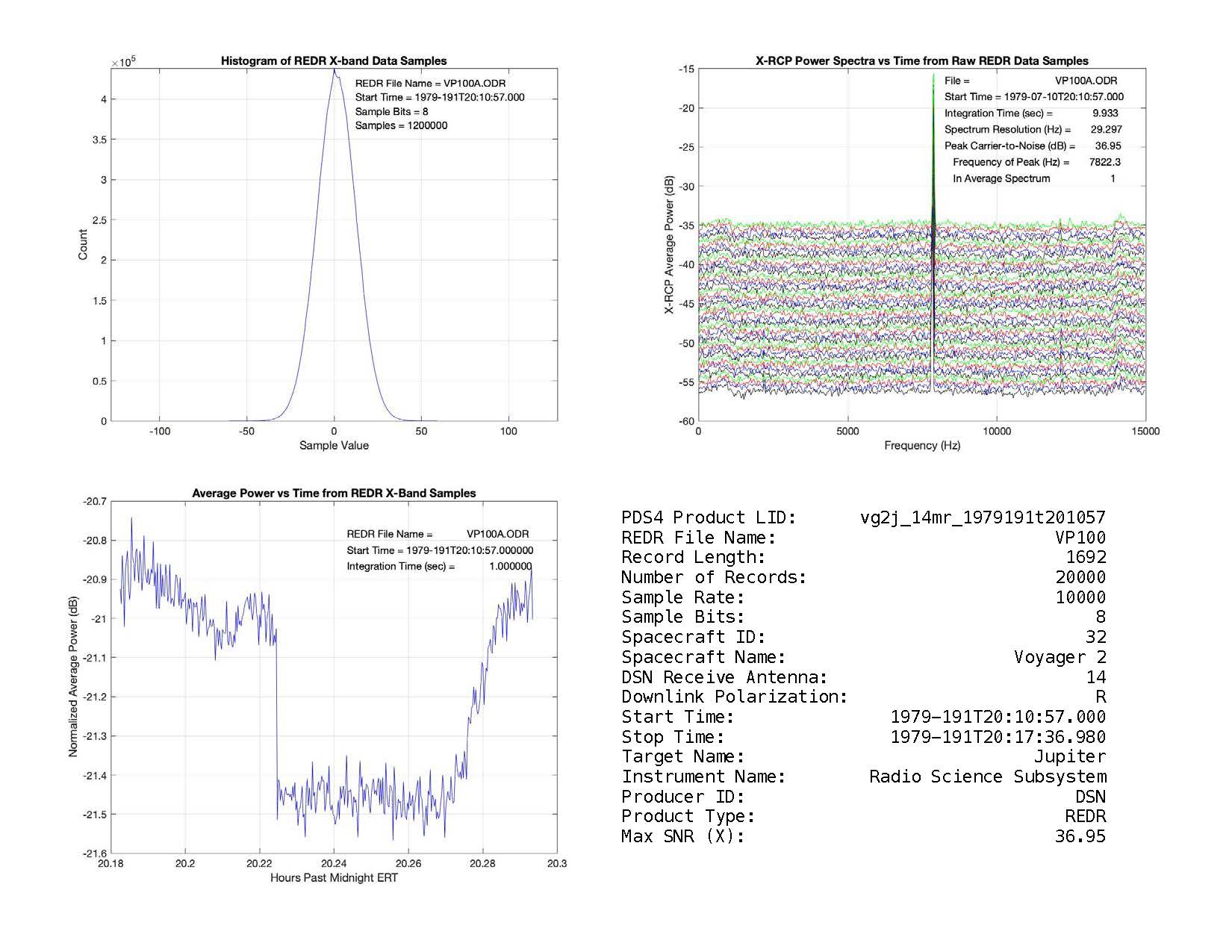Click the Frequency of Peak value 7822.3
Screen dimensions: 1232x952
pyautogui.click(x=1104, y=163)
